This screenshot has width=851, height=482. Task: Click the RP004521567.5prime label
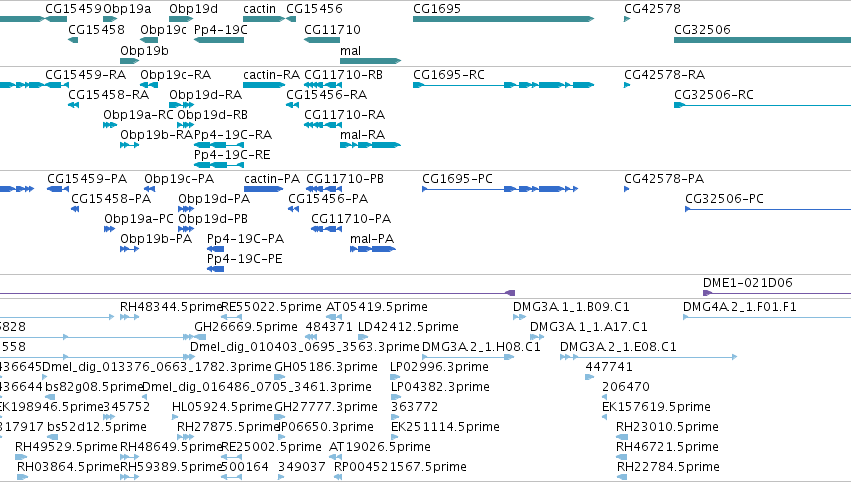pyautogui.click(x=401, y=466)
